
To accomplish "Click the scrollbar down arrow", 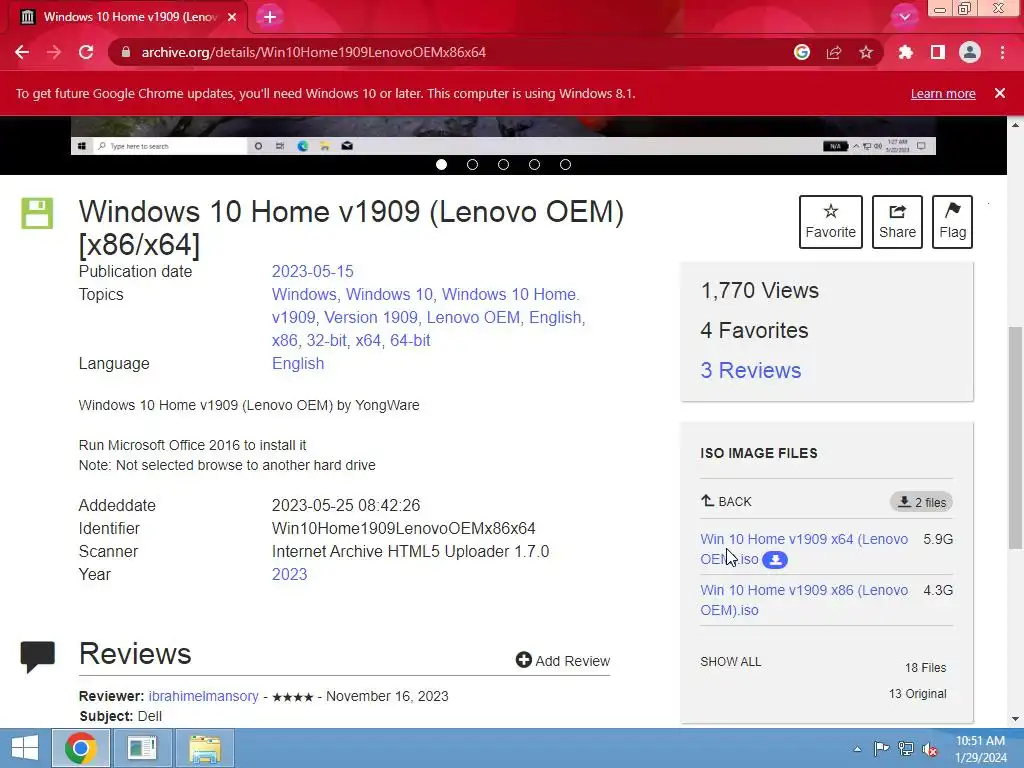I will pyautogui.click(x=1016, y=718).
